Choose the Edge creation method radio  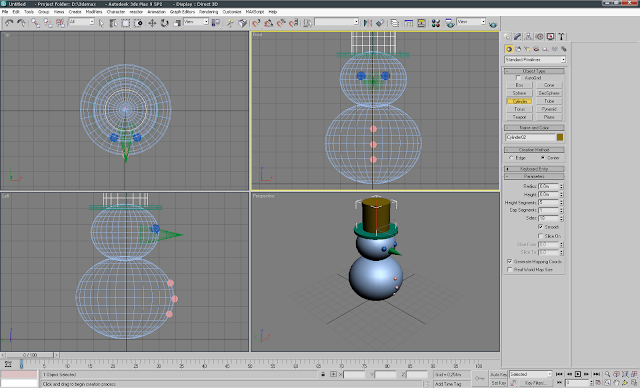point(511,158)
